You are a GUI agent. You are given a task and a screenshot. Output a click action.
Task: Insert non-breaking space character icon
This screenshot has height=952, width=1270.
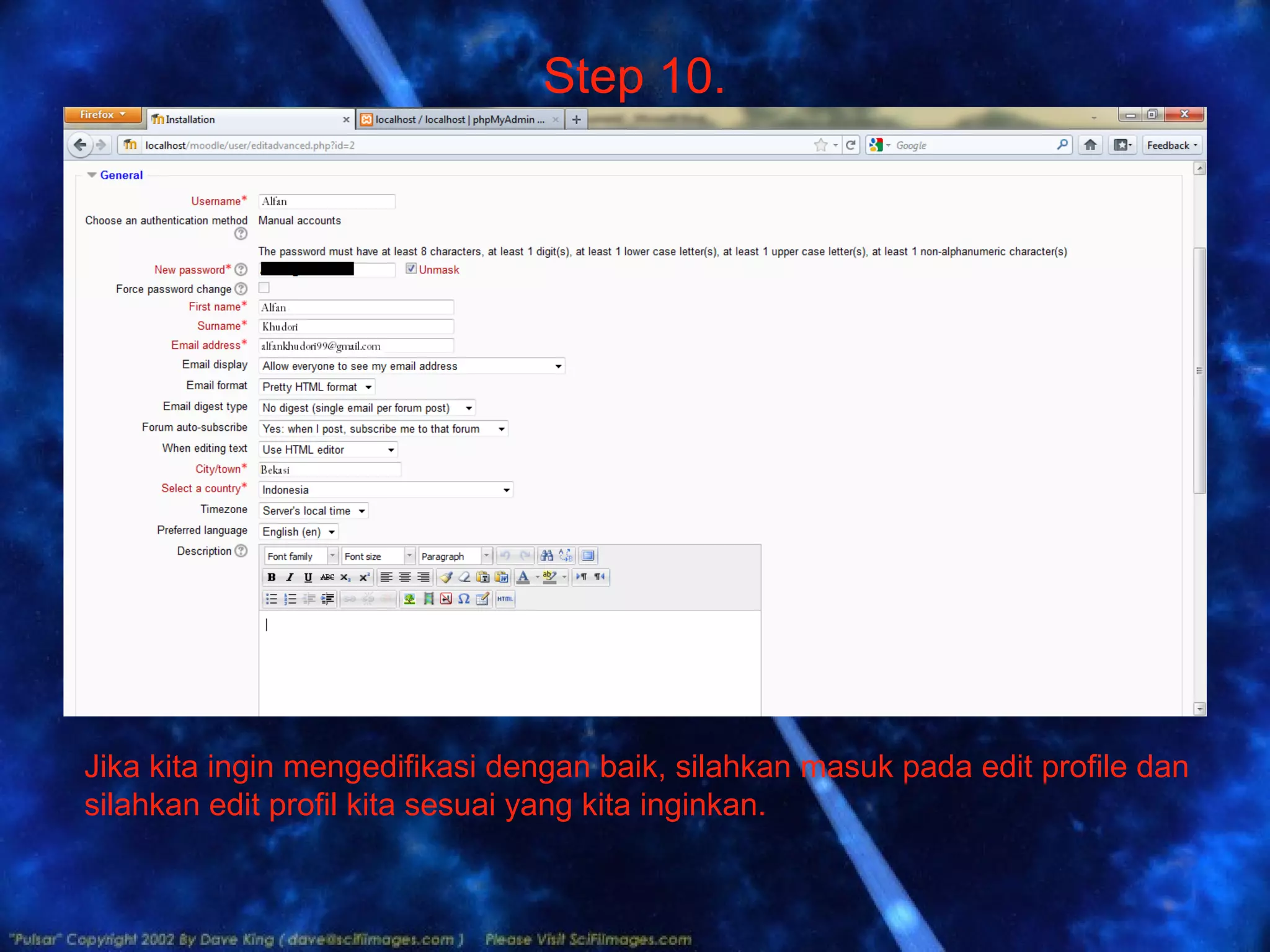[x=446, y=599]
